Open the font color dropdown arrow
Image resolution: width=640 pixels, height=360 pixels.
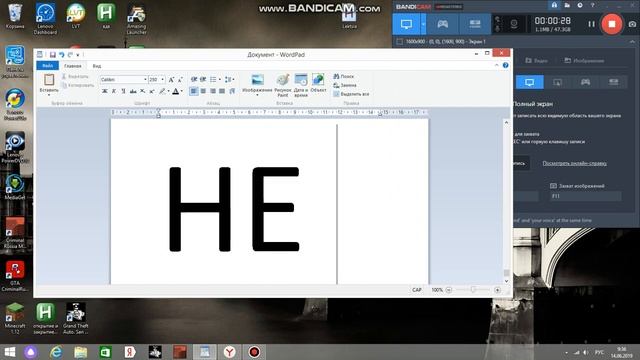[x=182, y=91]
